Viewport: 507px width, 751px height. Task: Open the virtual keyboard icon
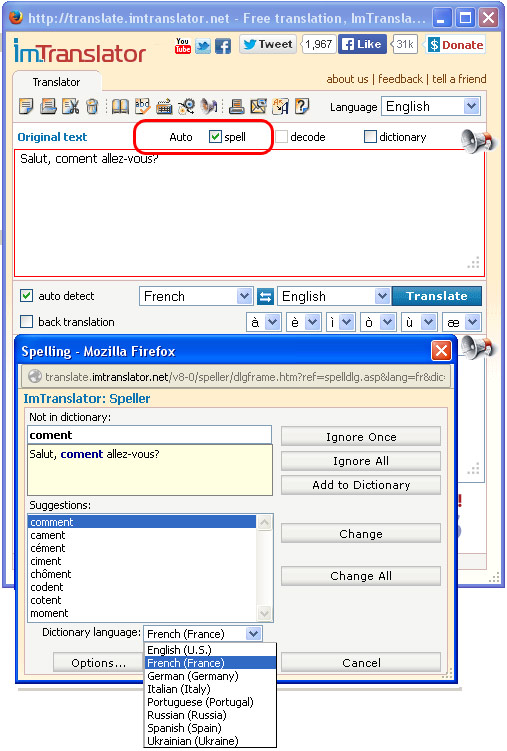[x=164, y=106]
